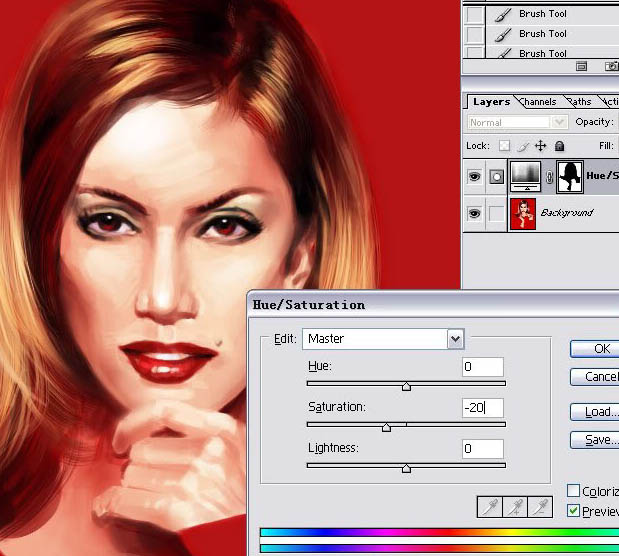Image resolution: width=619 pixels, height=556 pixels.
Task: Select the Background layer thumbnail
Action: (523, 214)
